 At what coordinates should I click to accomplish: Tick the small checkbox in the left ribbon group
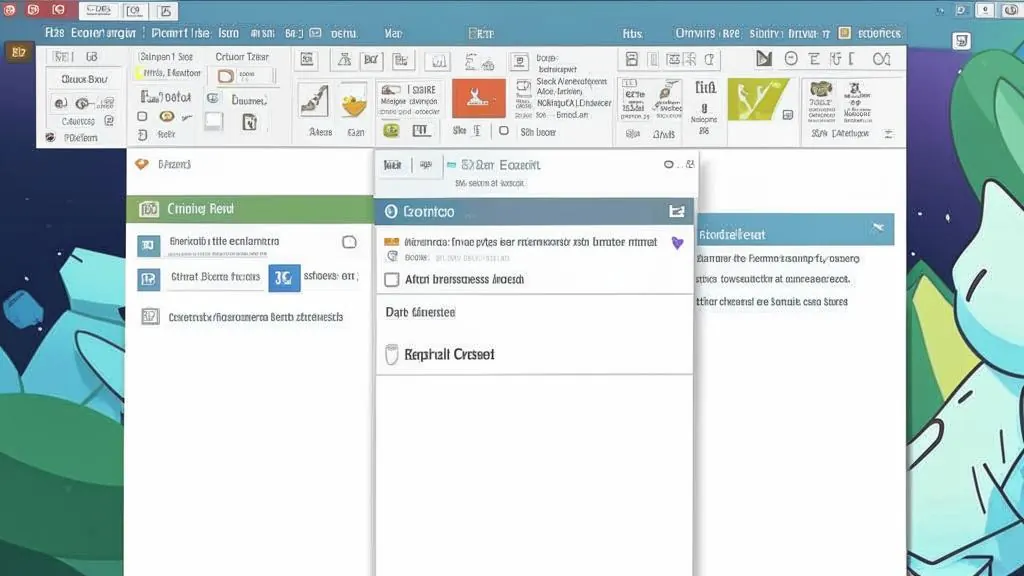(142, 116)
